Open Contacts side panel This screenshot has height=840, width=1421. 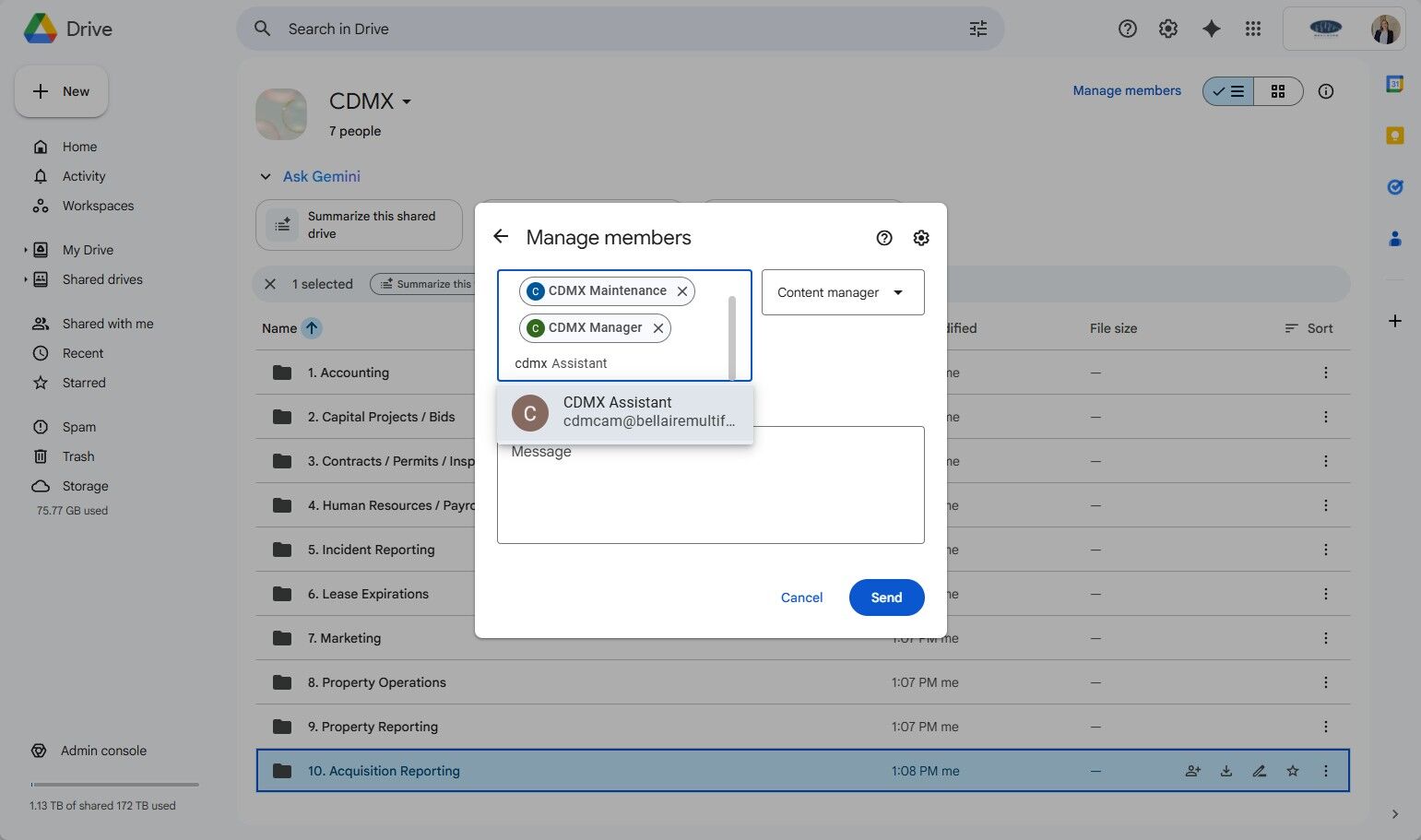coord(1395,239)
